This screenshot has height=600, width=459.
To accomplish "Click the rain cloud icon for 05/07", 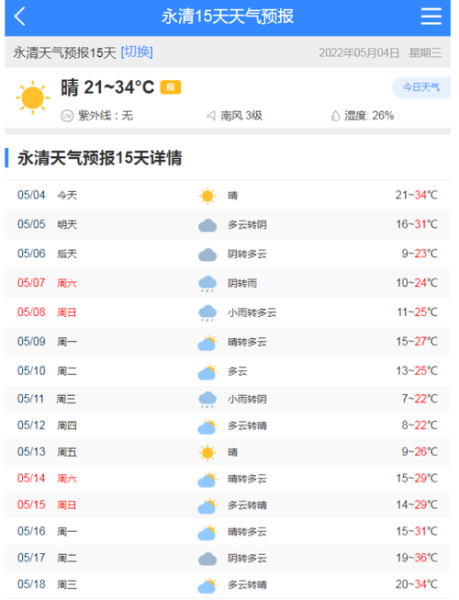I will pos(207,284).
